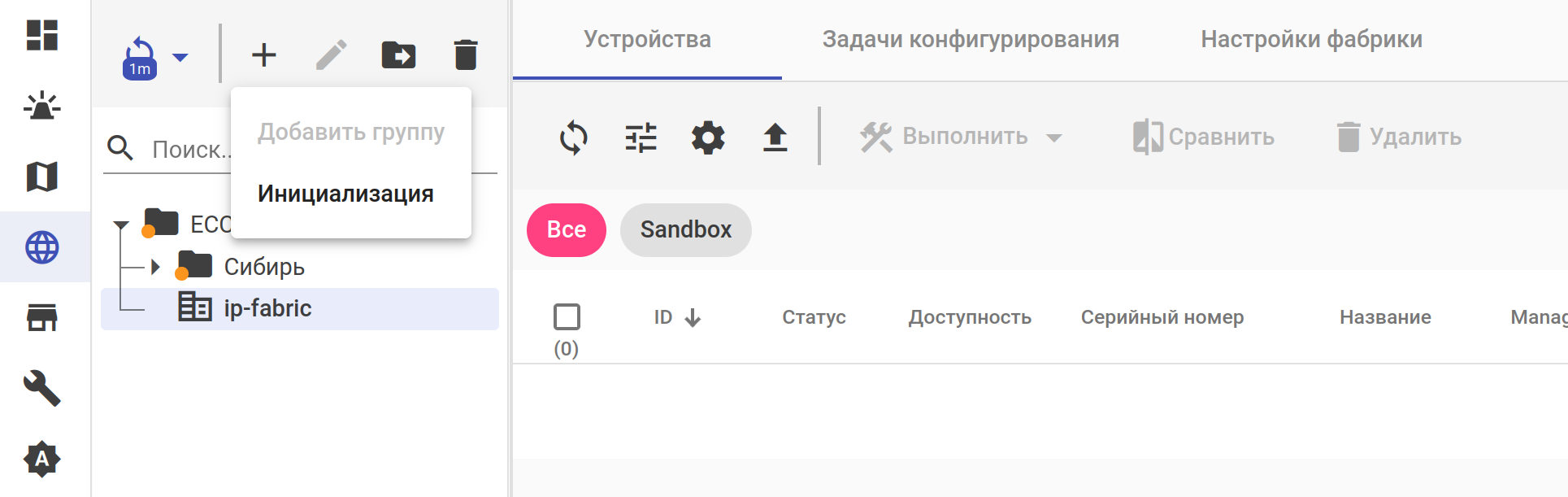
Task: Open the Настройки фабрики tab
Action: pos(1311,39)
